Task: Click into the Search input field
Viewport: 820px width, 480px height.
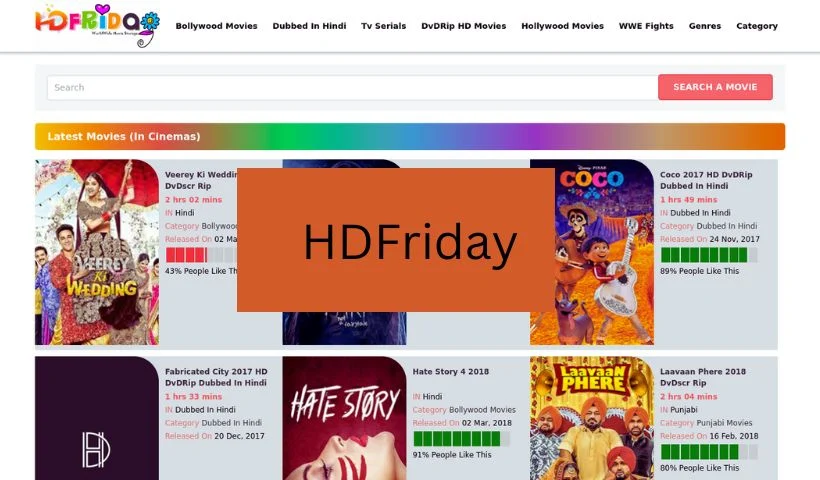Action: (x=352, y=87)
